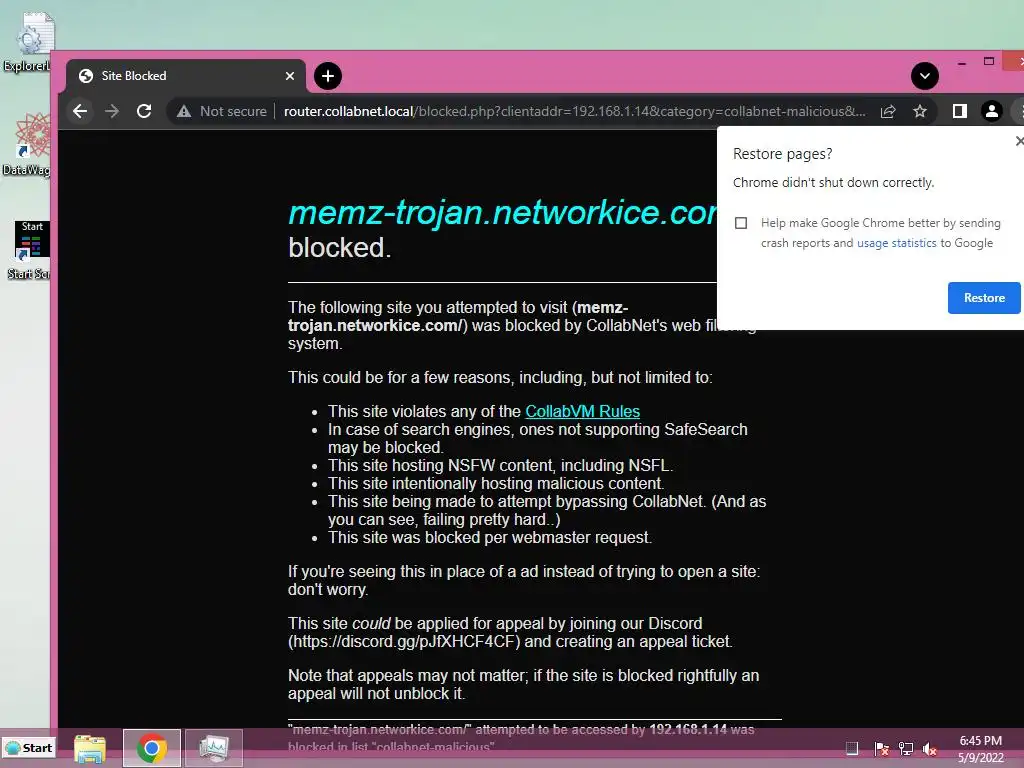
Task: Open the Chrome profile avatar
Action: pyautogui.click(x=991, y=112)
